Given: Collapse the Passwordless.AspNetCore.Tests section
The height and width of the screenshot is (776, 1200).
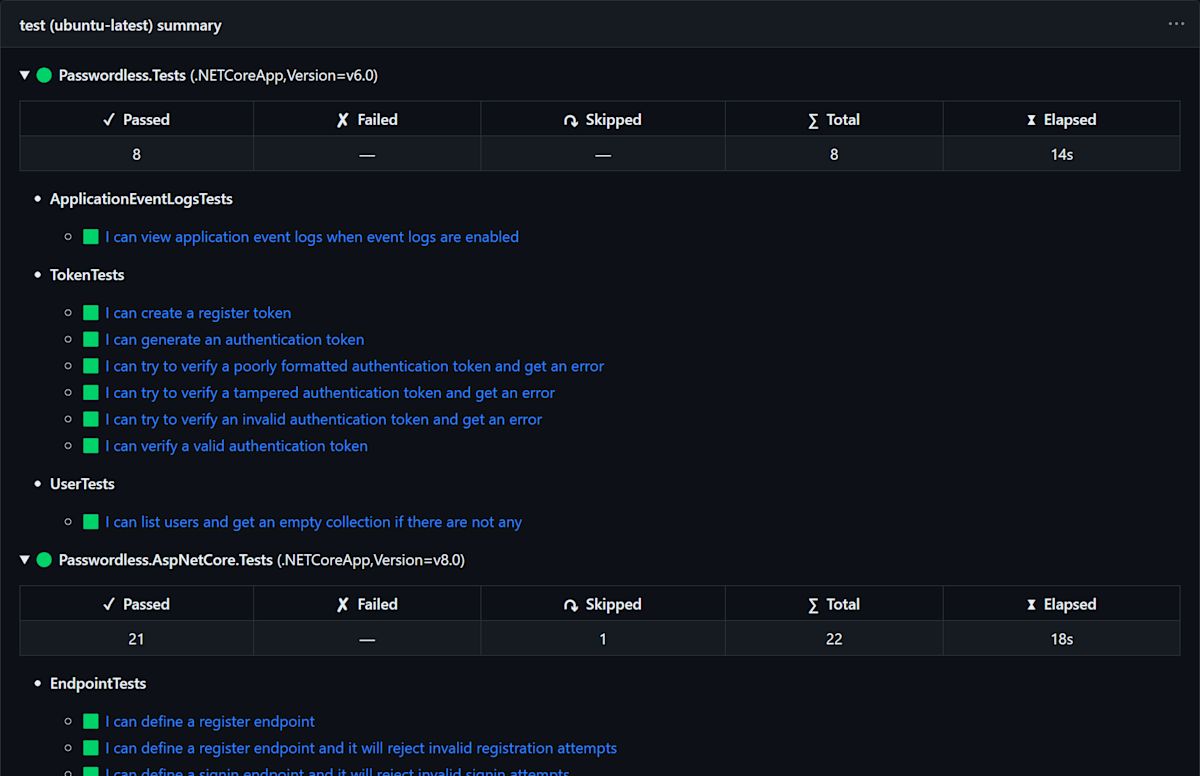Looking at the screenshot, I should [x=25, y=560].
